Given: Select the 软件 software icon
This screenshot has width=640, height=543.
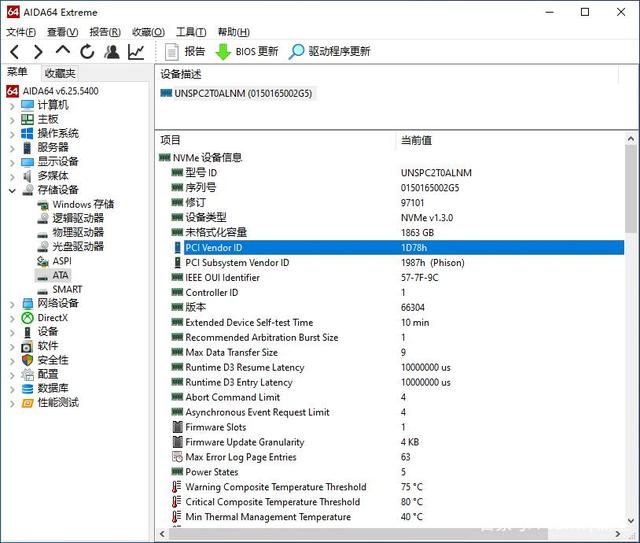Looking at the screenshot, I should [x=27, y=347].
